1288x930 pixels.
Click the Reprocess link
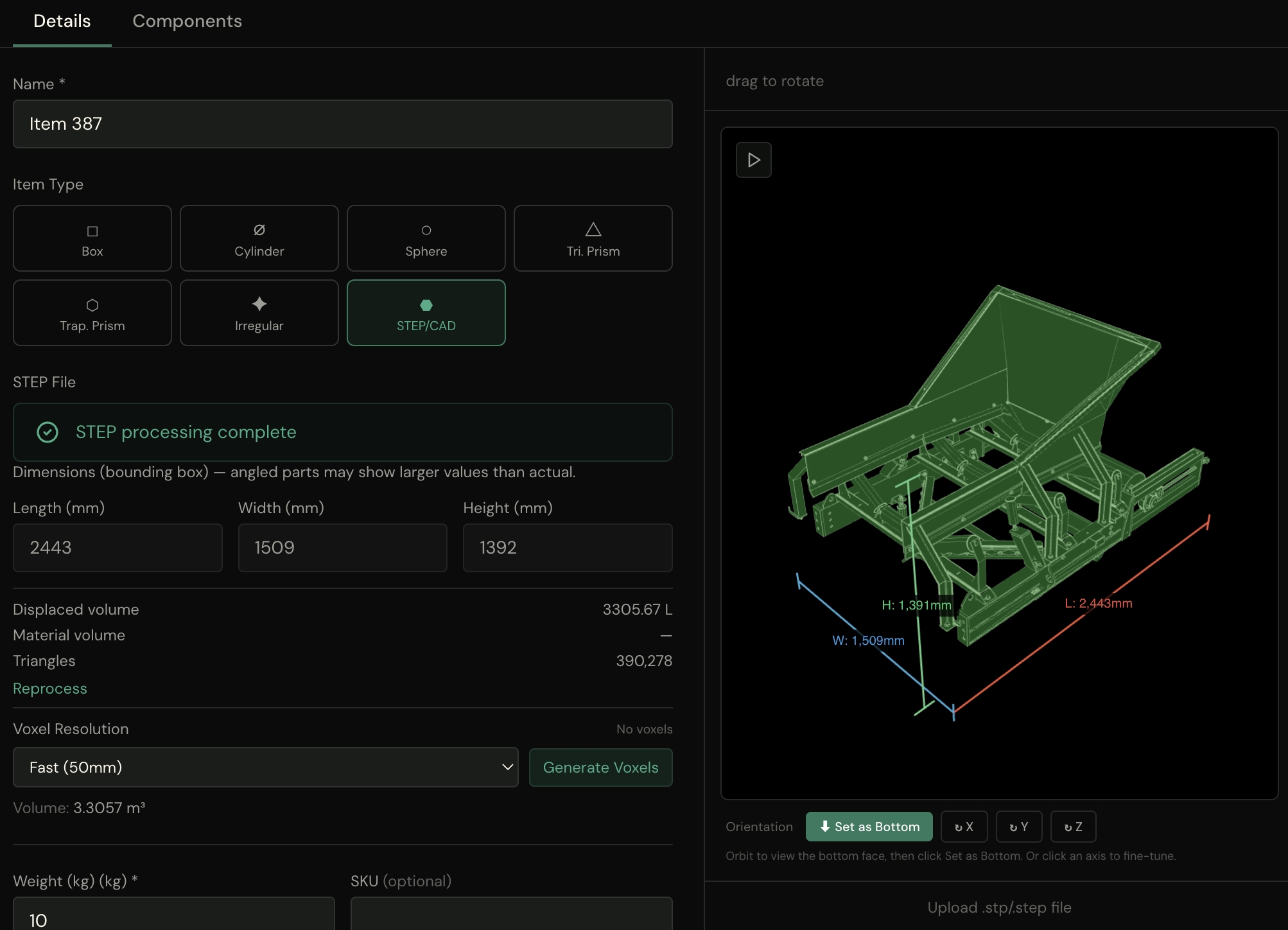click(x=50, y=689)
